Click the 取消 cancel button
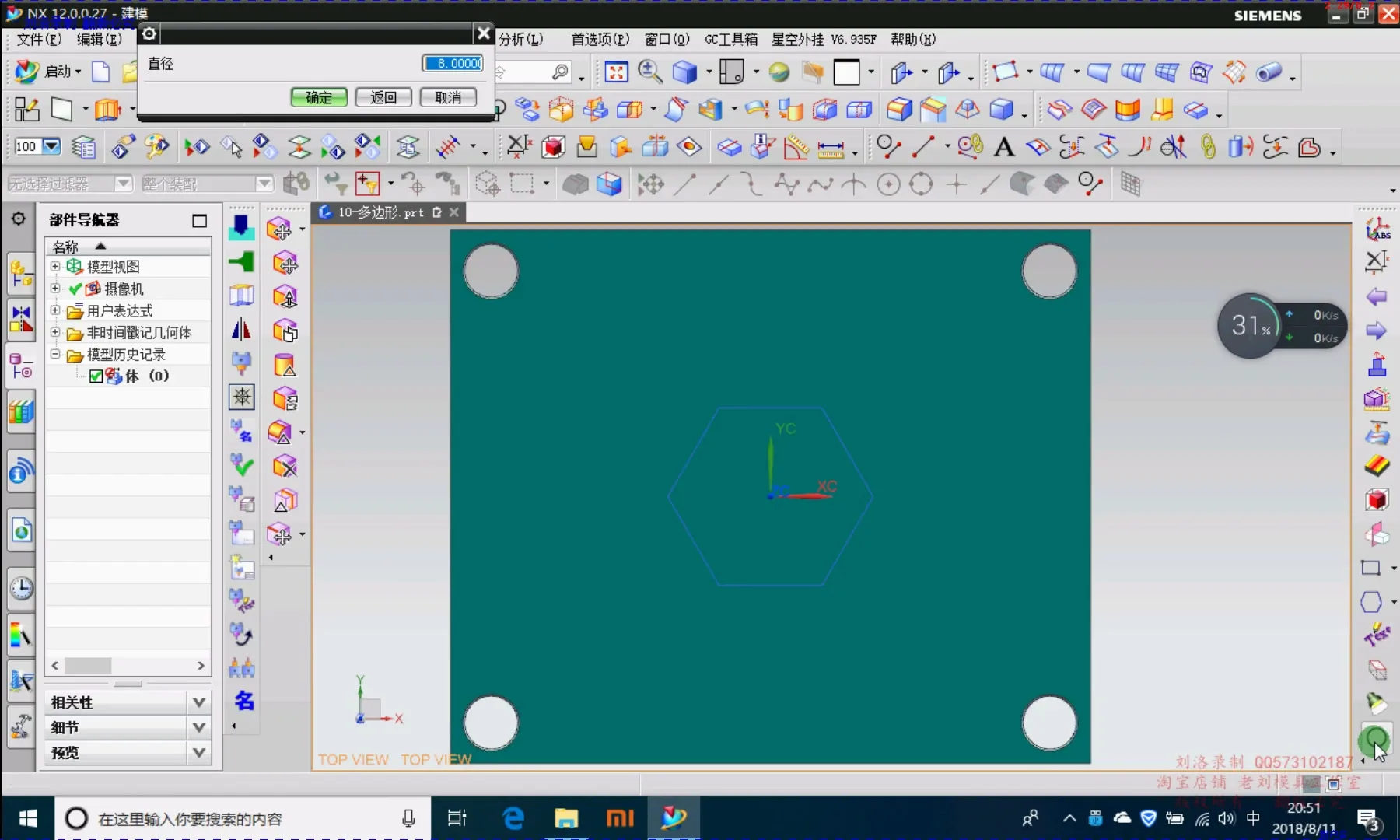This screenshot has height=840, width=1400. pos(448,97)
